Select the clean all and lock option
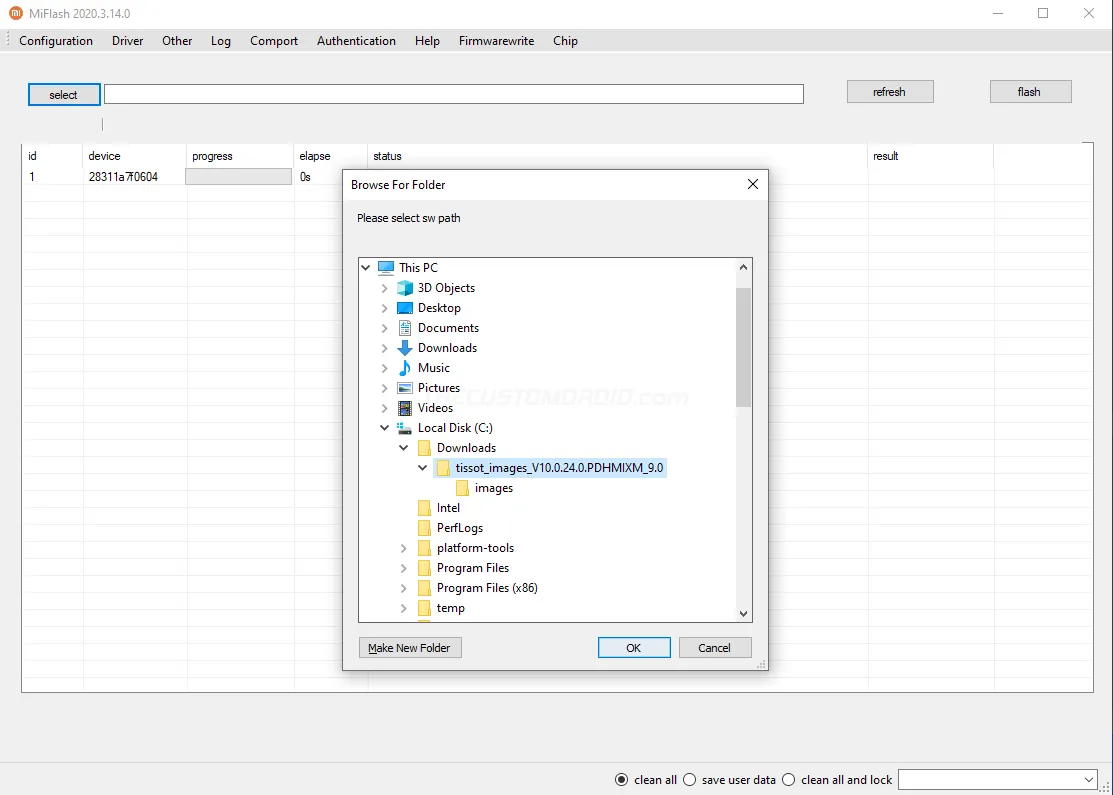This screenshot has height=795, width=1113. pyautogui.click(x=787, y=779)
